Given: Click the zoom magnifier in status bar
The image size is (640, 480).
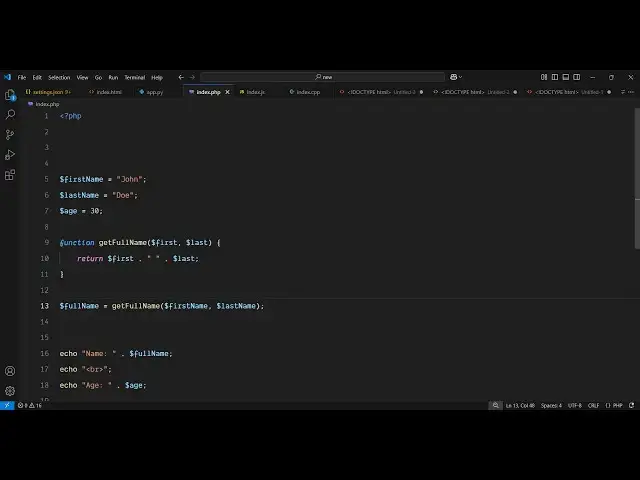Looking at the screenshot, I should tap(496, 405).
